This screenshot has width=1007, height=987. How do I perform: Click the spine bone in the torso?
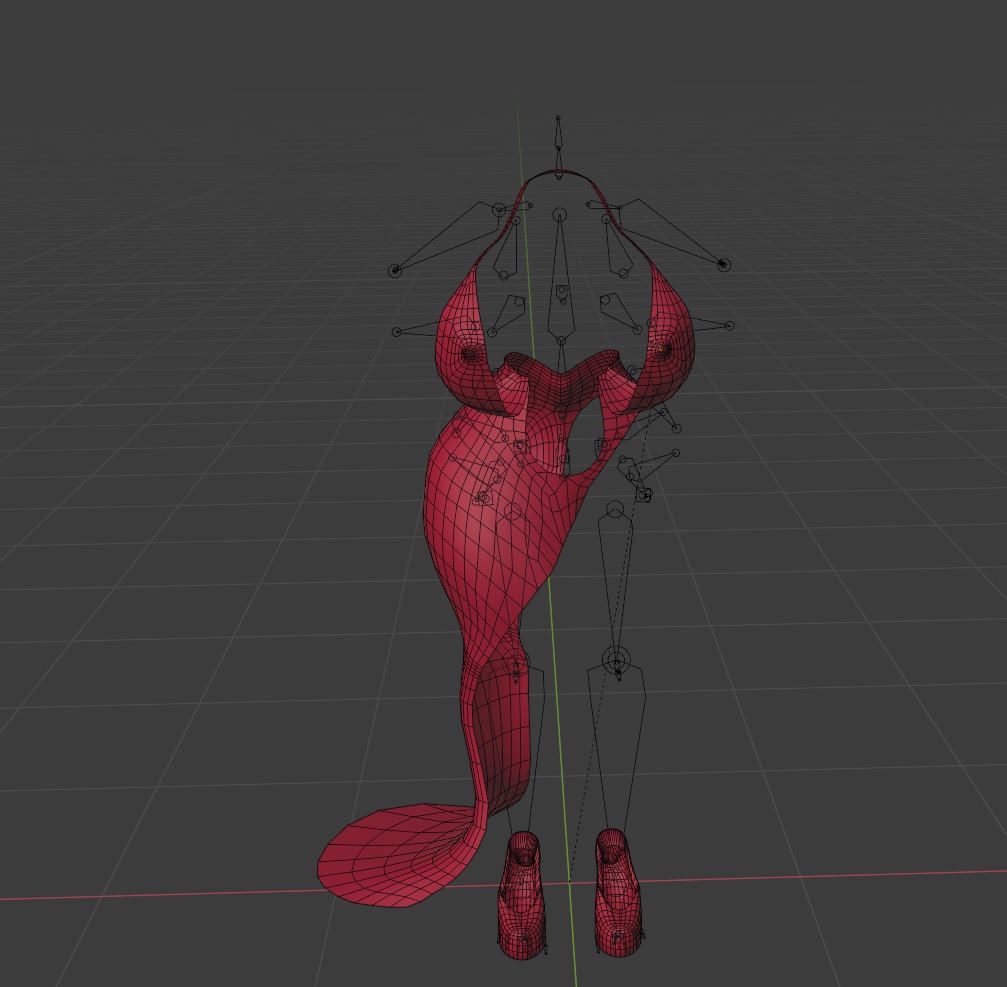pos(560,290)
